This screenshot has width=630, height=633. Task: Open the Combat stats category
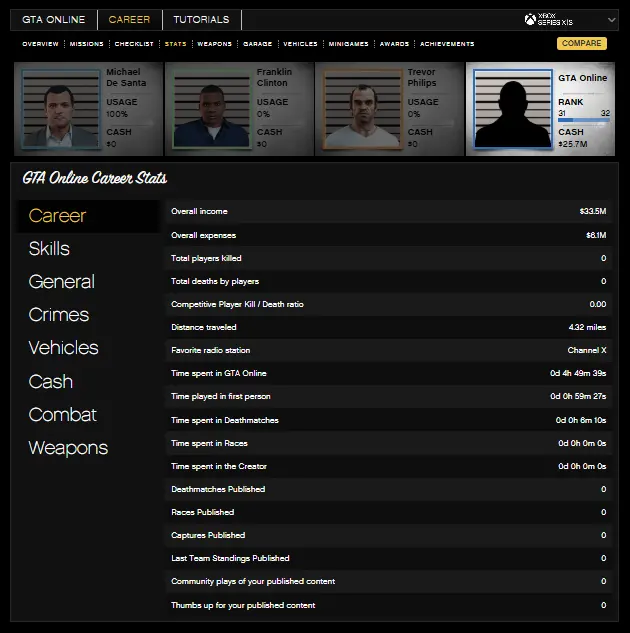(63, 415)
